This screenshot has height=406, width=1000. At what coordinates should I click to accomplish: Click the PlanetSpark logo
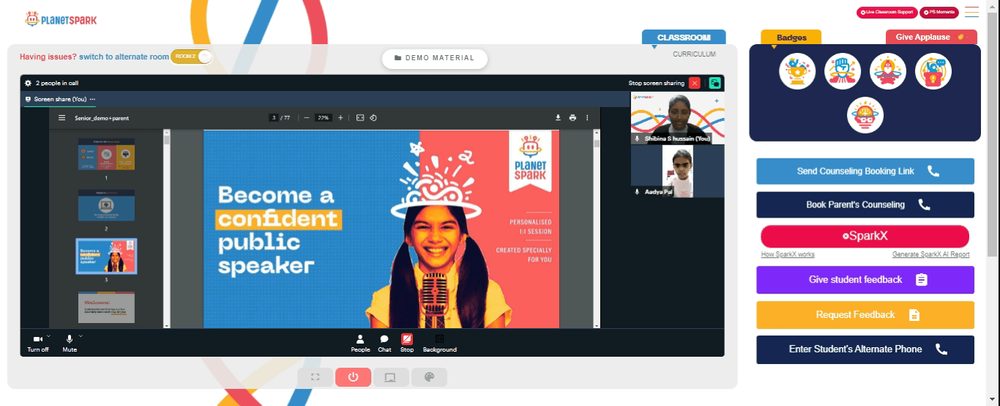tap(61, 19)
